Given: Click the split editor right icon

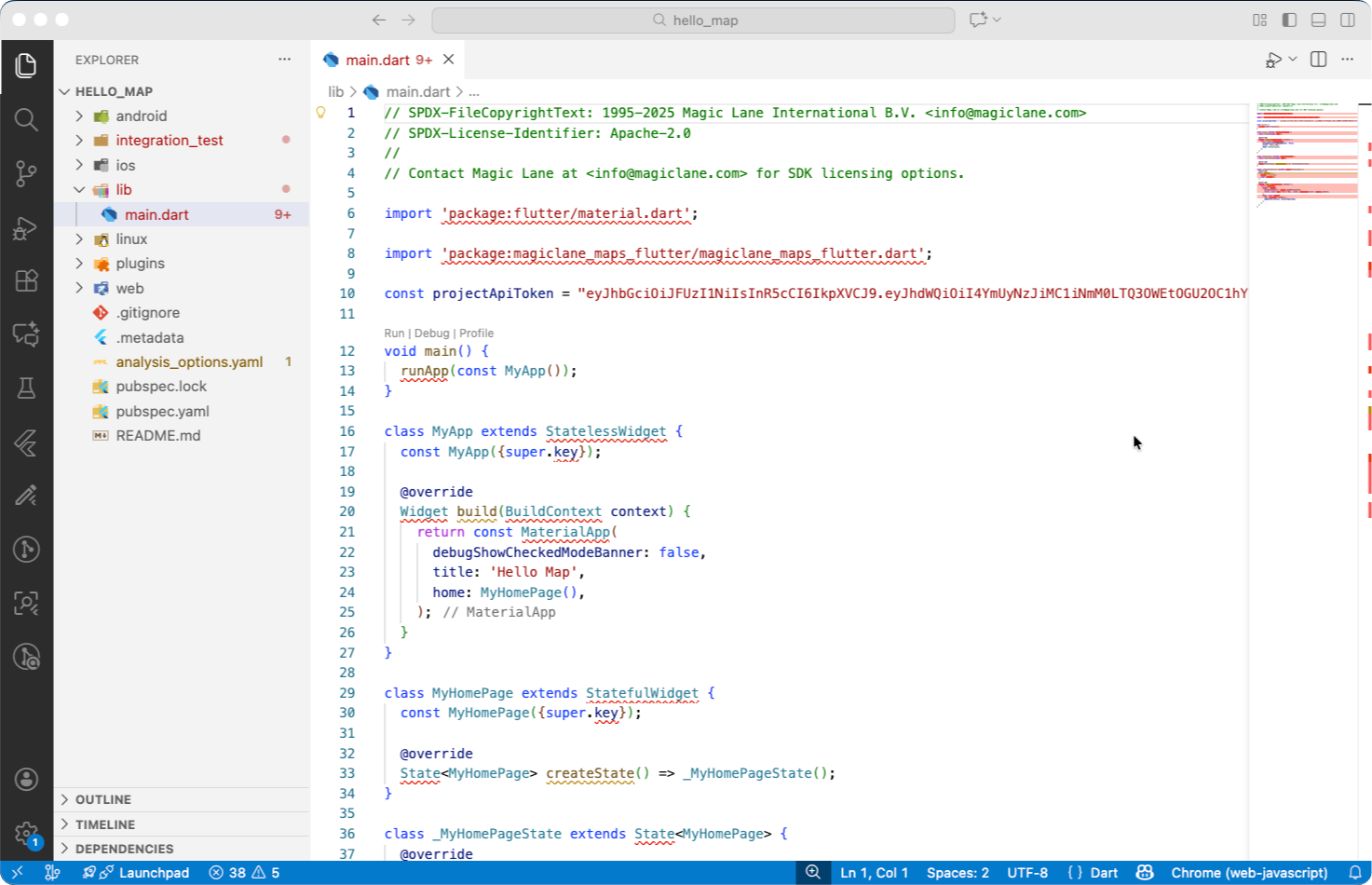Looking at the screenshot, I should tap(1318, 60).
